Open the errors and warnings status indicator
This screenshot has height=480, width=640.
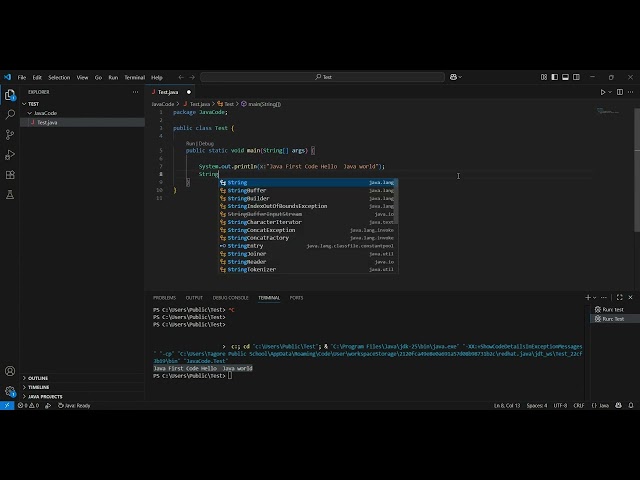29,405
